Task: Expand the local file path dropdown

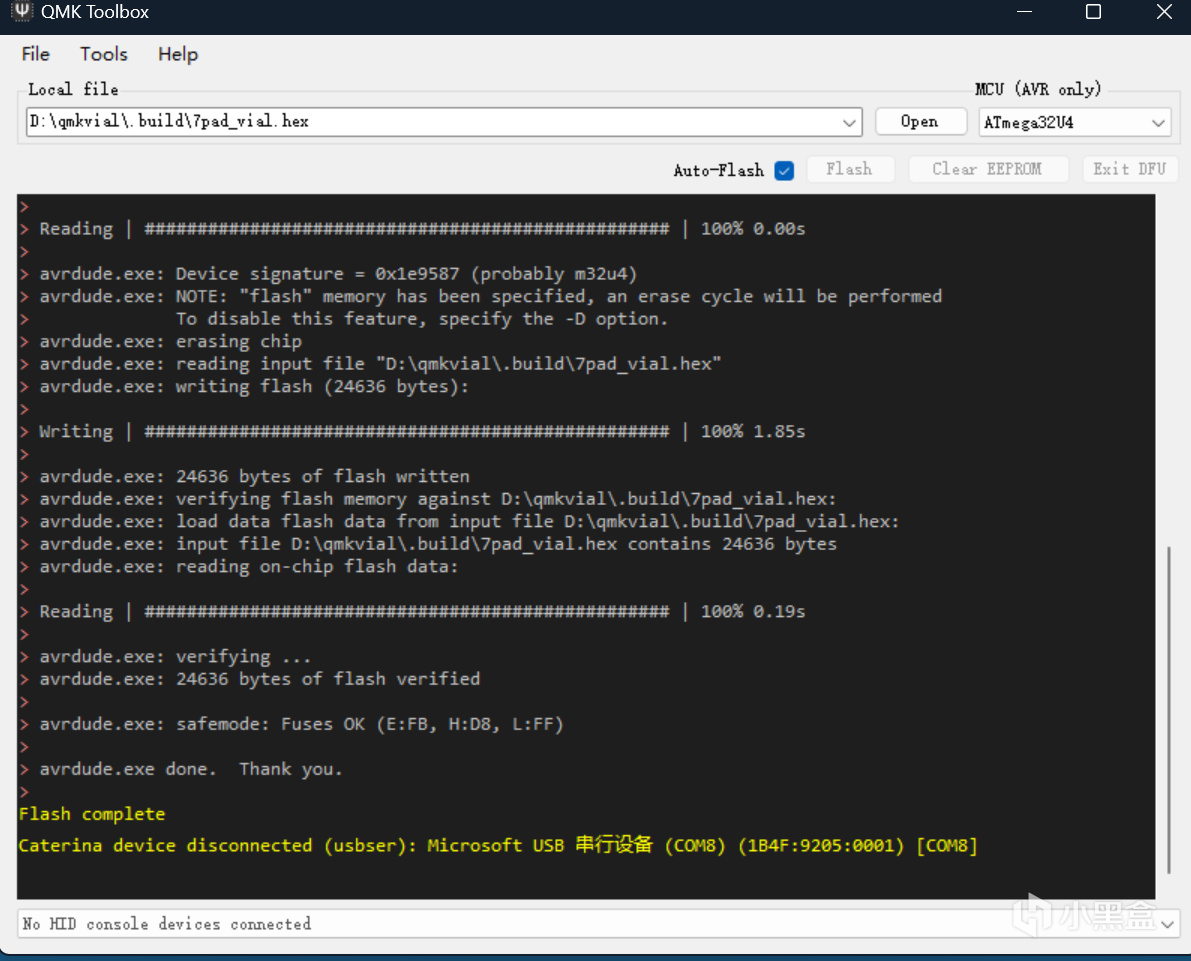Action: coord(849,122)
